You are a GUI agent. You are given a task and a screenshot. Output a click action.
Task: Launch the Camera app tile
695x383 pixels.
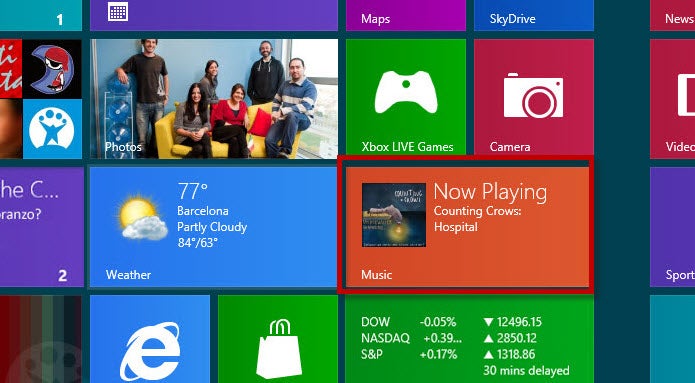point(534,98)
